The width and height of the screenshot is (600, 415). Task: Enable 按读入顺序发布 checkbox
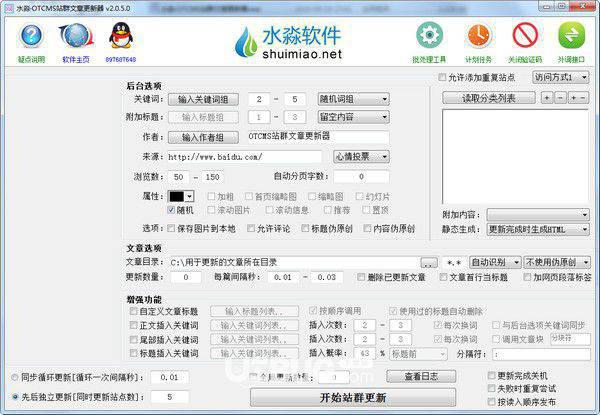[492, 402]
